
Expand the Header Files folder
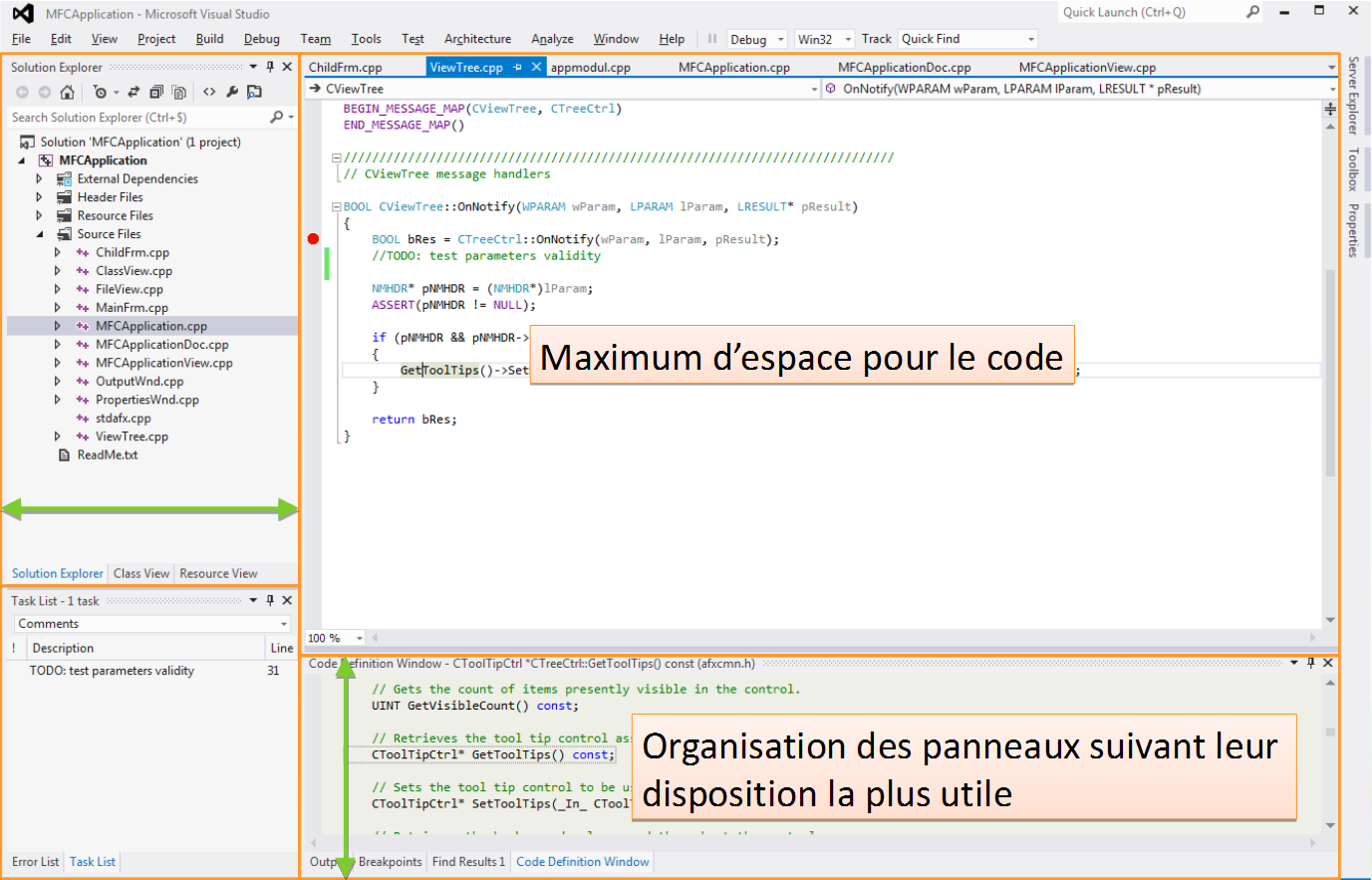pos(40,197)
